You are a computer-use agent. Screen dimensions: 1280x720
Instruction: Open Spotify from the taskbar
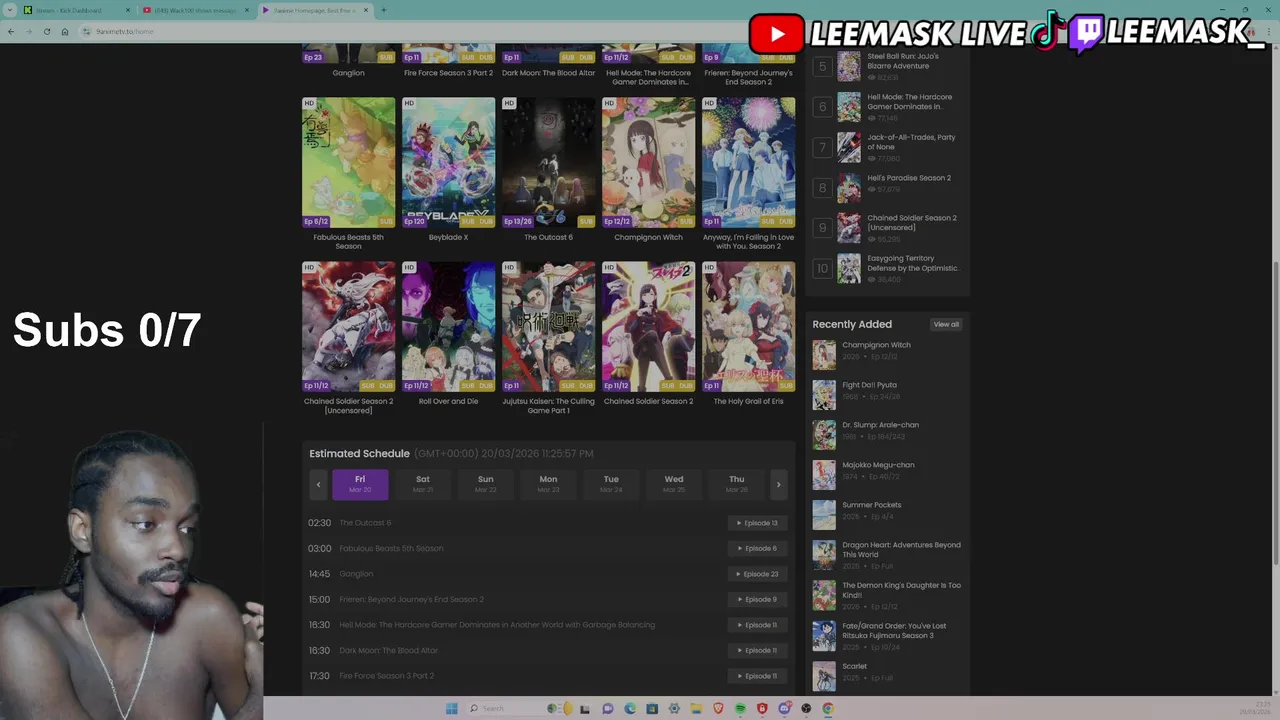pyautogui.click(x=740, y=708)
